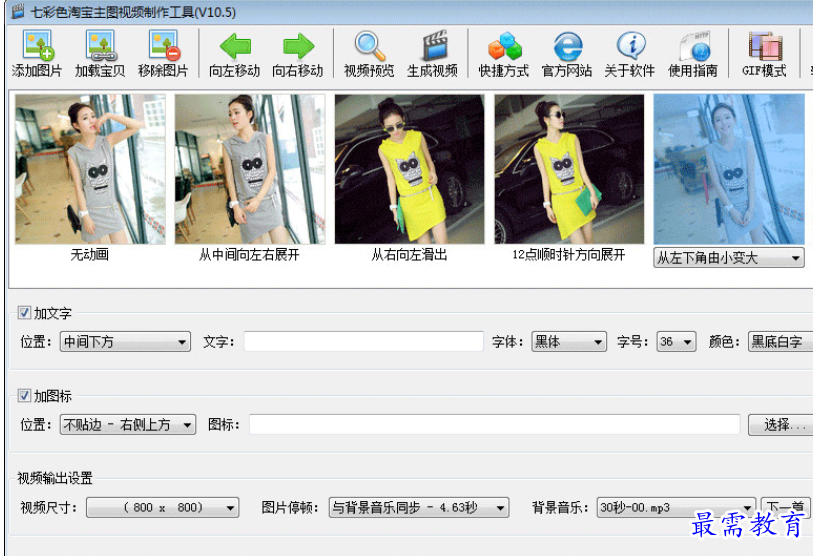This screenshot has width=813, height=556.
Task: Click the 视频输出设置 section label
Action: coord(55,478)
